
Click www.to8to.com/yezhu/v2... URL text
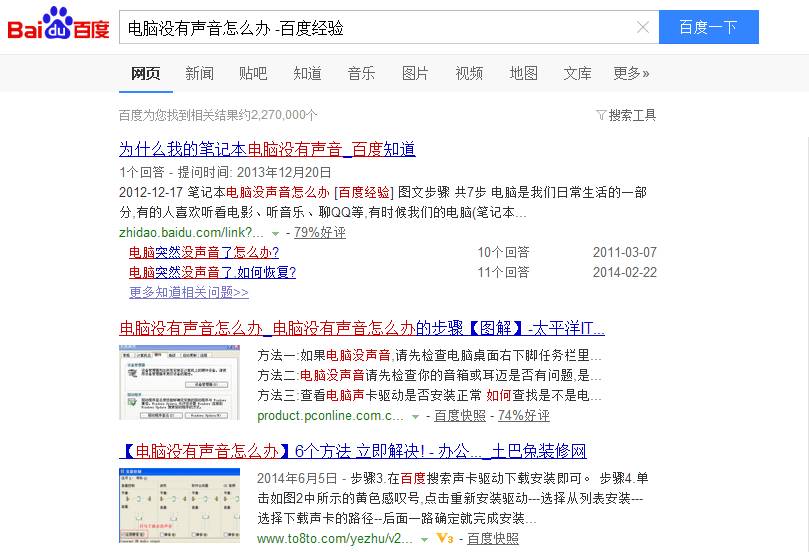335,539
